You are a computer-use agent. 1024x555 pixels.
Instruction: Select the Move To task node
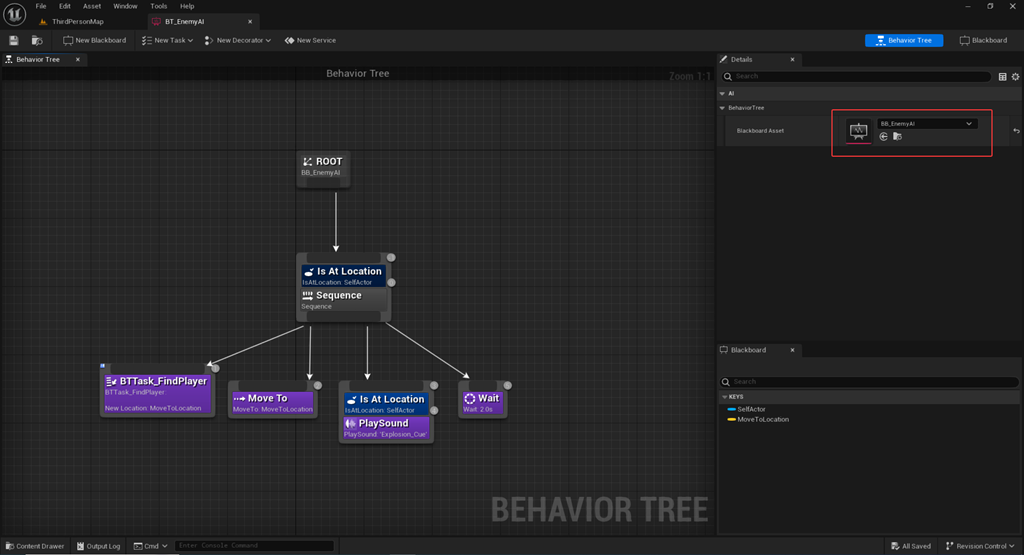(x=273, y=403)
